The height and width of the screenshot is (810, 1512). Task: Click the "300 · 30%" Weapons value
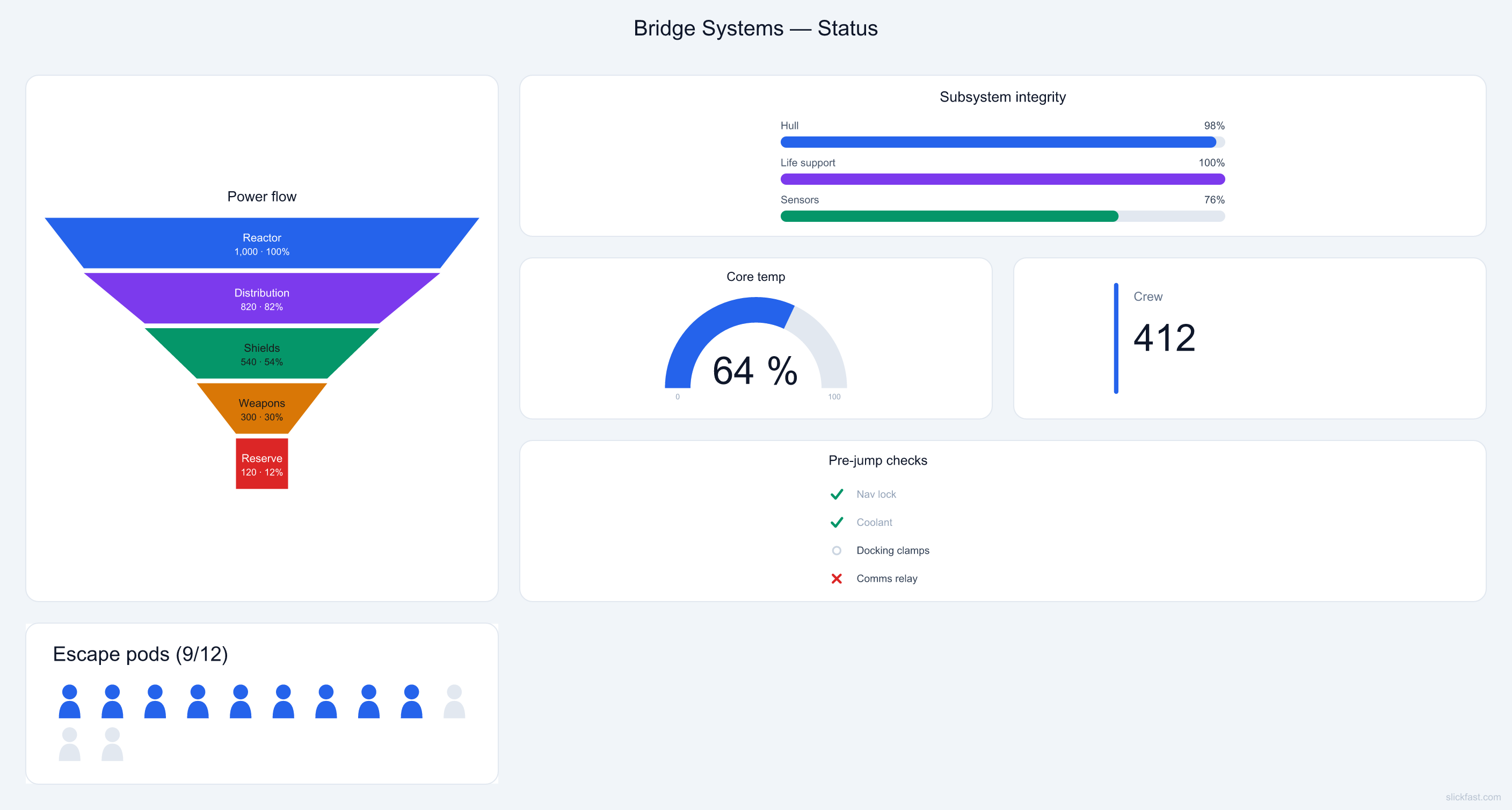click(x=262, y=418)
